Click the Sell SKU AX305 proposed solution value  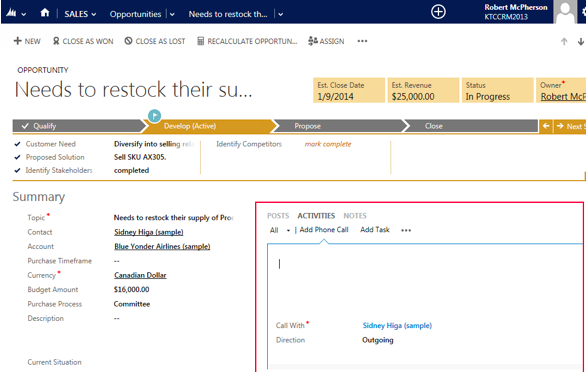tap(140, 157)
